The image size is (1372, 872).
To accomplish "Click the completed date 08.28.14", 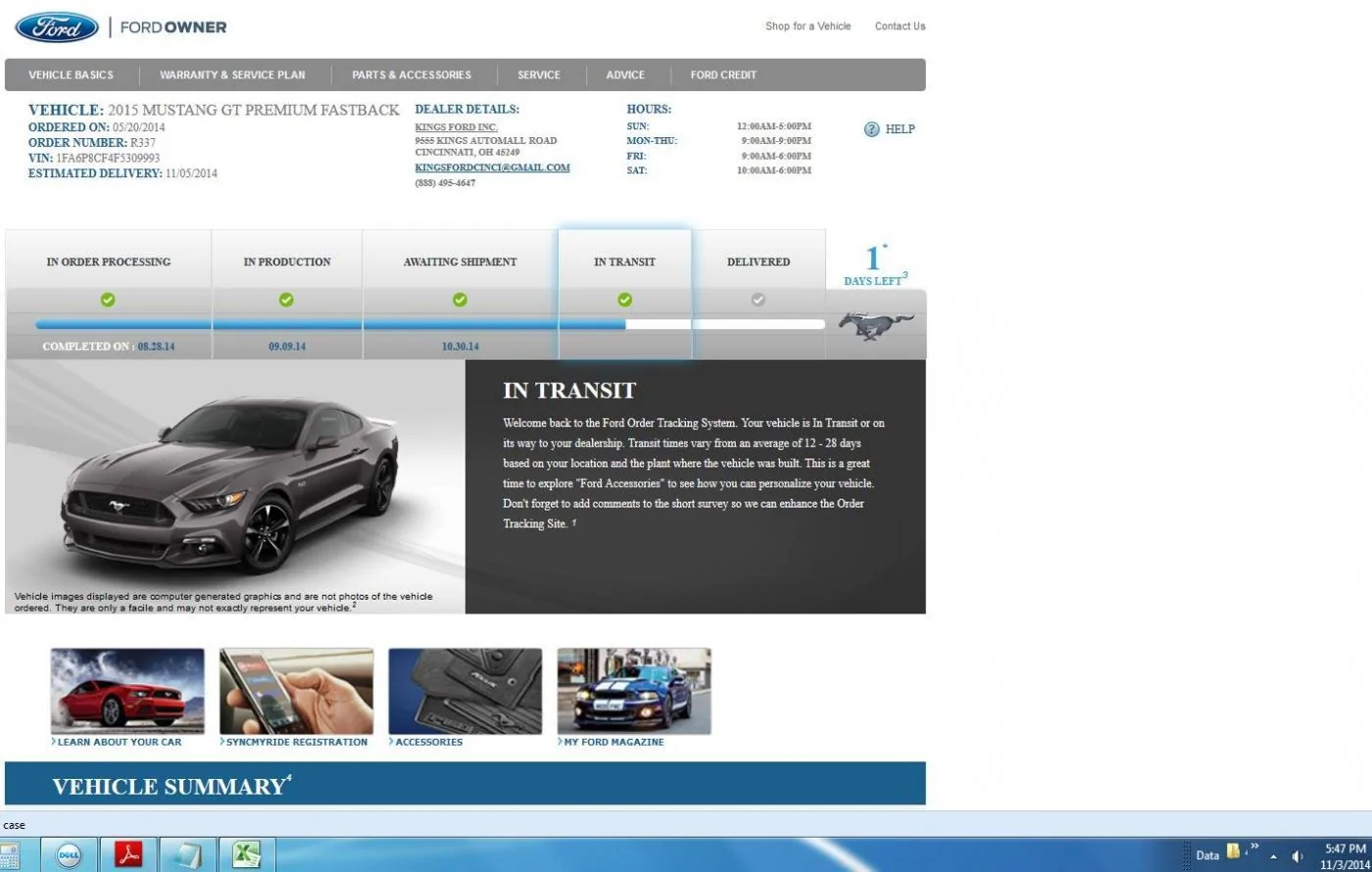I will 156,346.
